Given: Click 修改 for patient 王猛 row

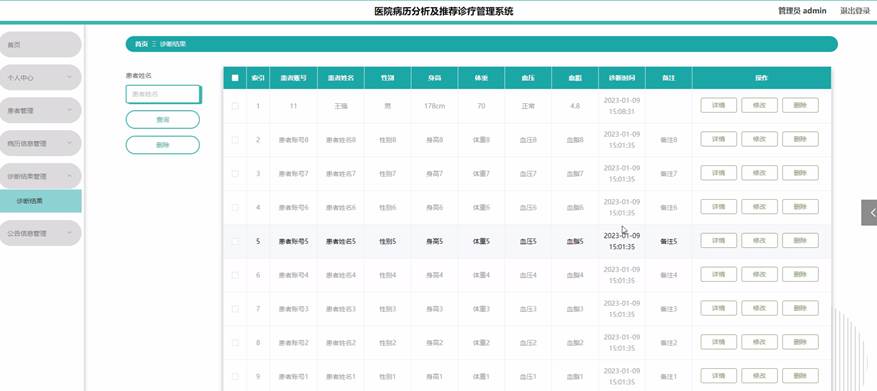Looking at the screenshot, I should click(759, 105).
